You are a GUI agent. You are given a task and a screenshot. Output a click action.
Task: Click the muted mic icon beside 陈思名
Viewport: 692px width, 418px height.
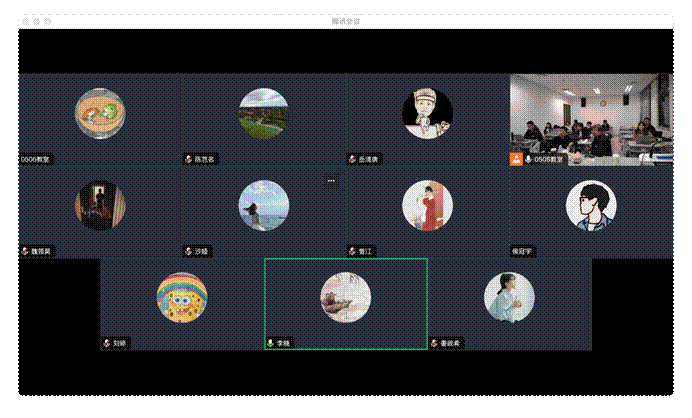188,159
